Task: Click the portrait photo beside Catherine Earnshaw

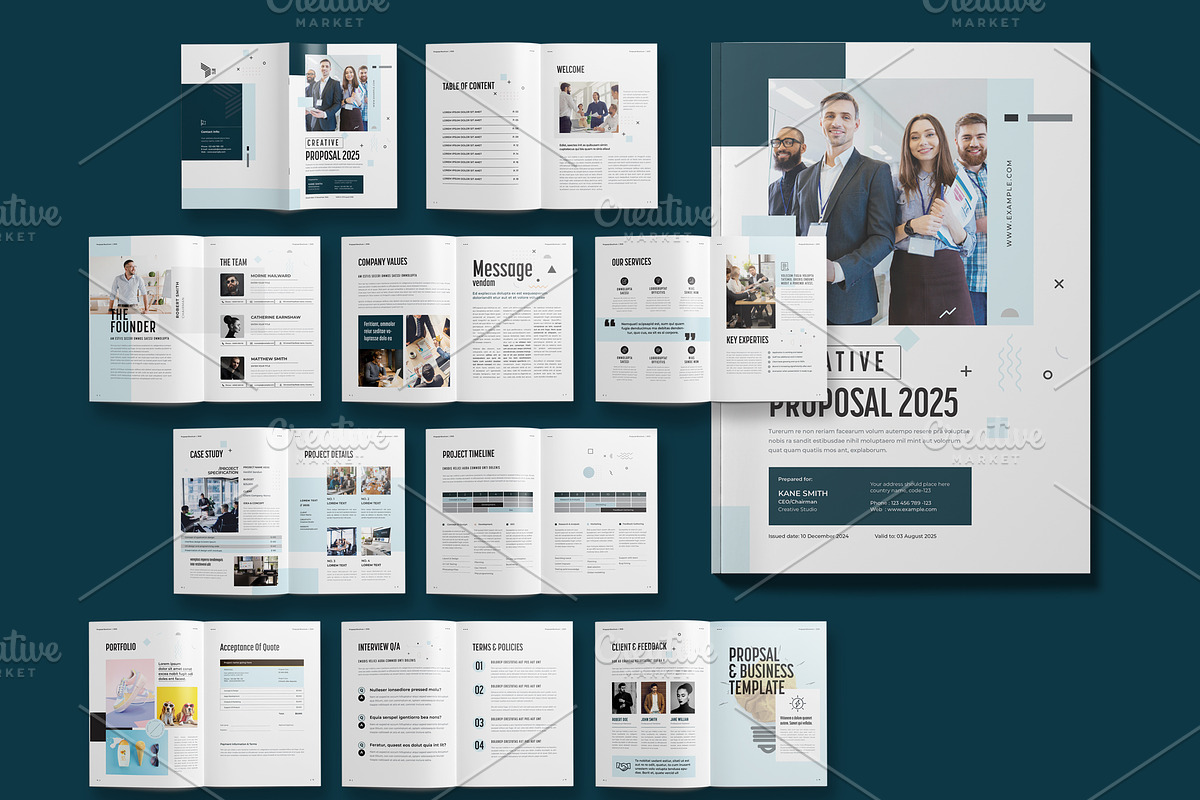Action: (232, 326)
